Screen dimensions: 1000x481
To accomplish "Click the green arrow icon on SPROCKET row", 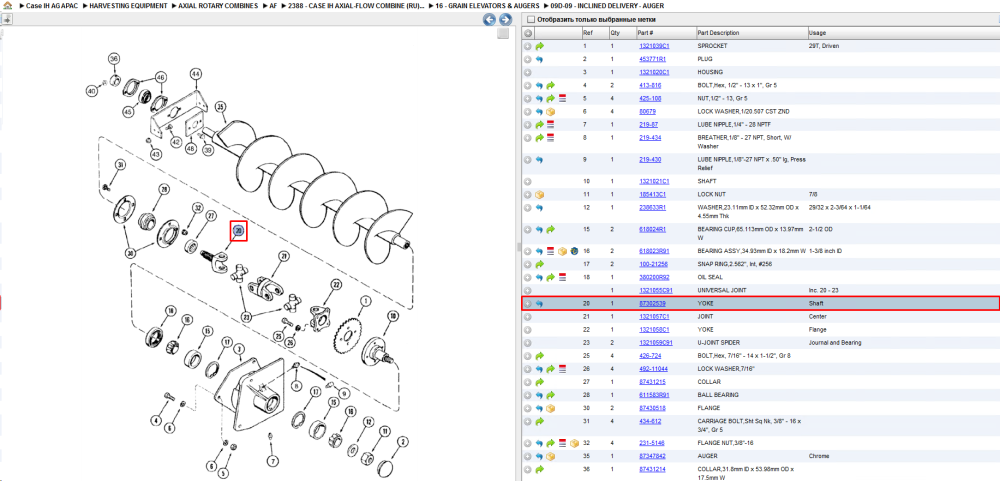I will pyautogui.click(x=540, y=47).
